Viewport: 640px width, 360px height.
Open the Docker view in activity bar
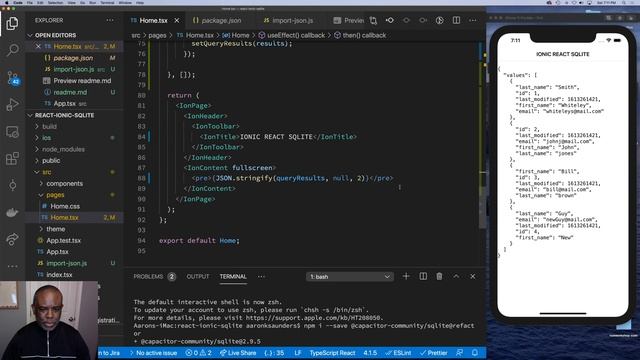point(12,212)
